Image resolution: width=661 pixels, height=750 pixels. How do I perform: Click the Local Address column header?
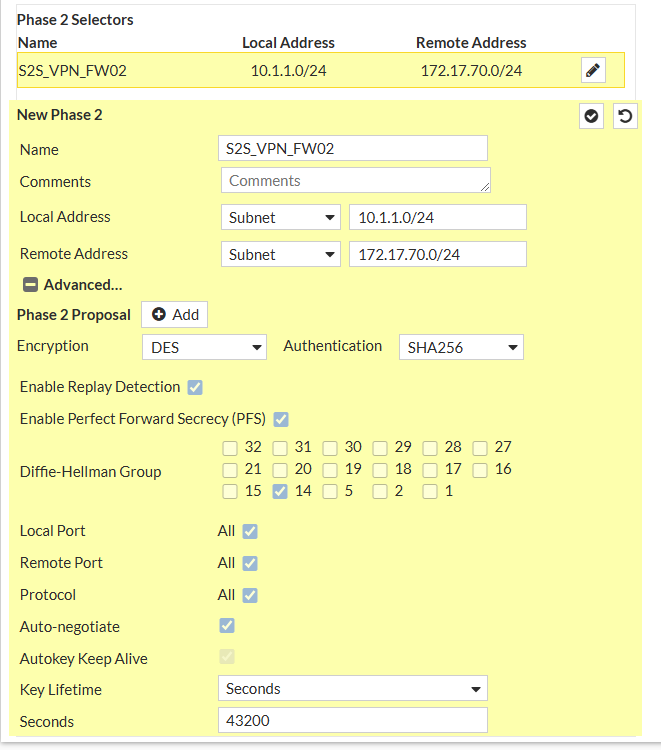288,43
